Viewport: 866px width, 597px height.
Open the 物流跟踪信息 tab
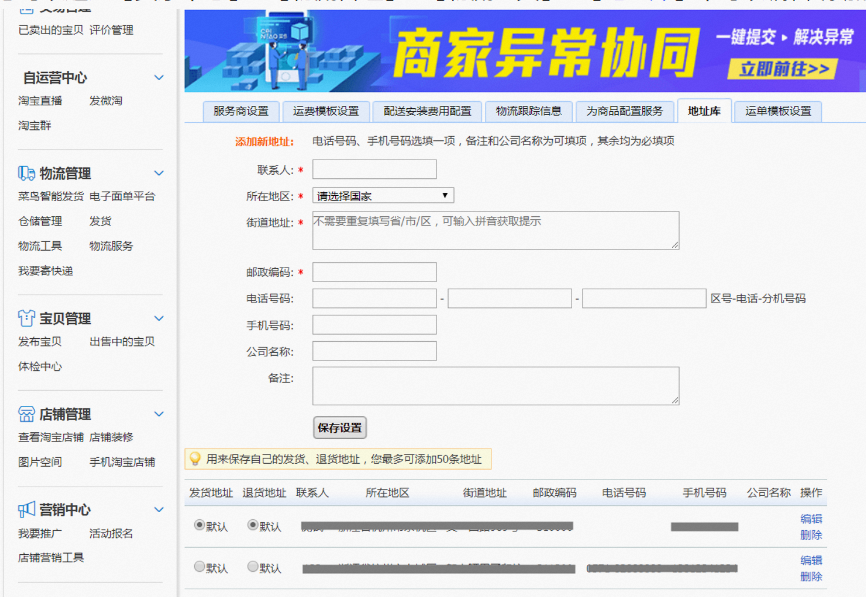click(529, 112)
